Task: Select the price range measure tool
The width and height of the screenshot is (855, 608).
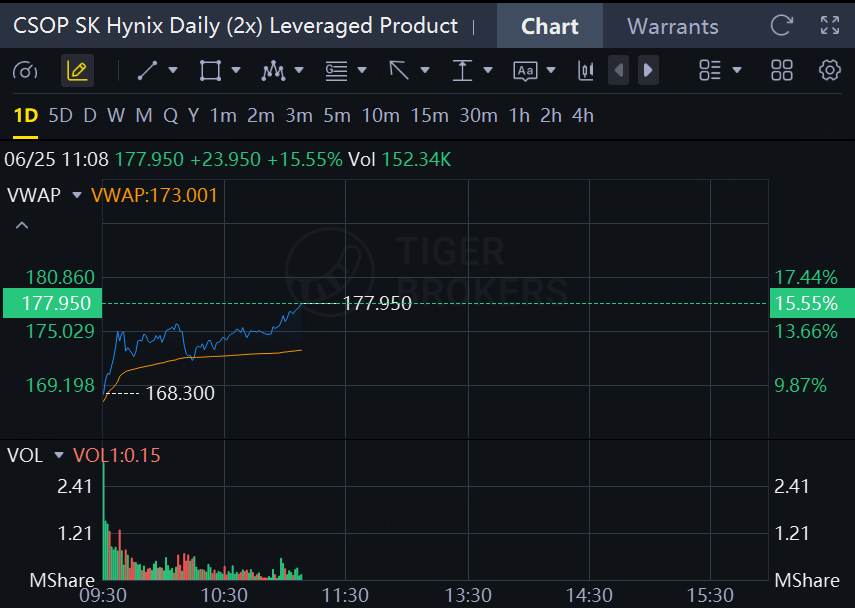Action: tap(462, 70)
